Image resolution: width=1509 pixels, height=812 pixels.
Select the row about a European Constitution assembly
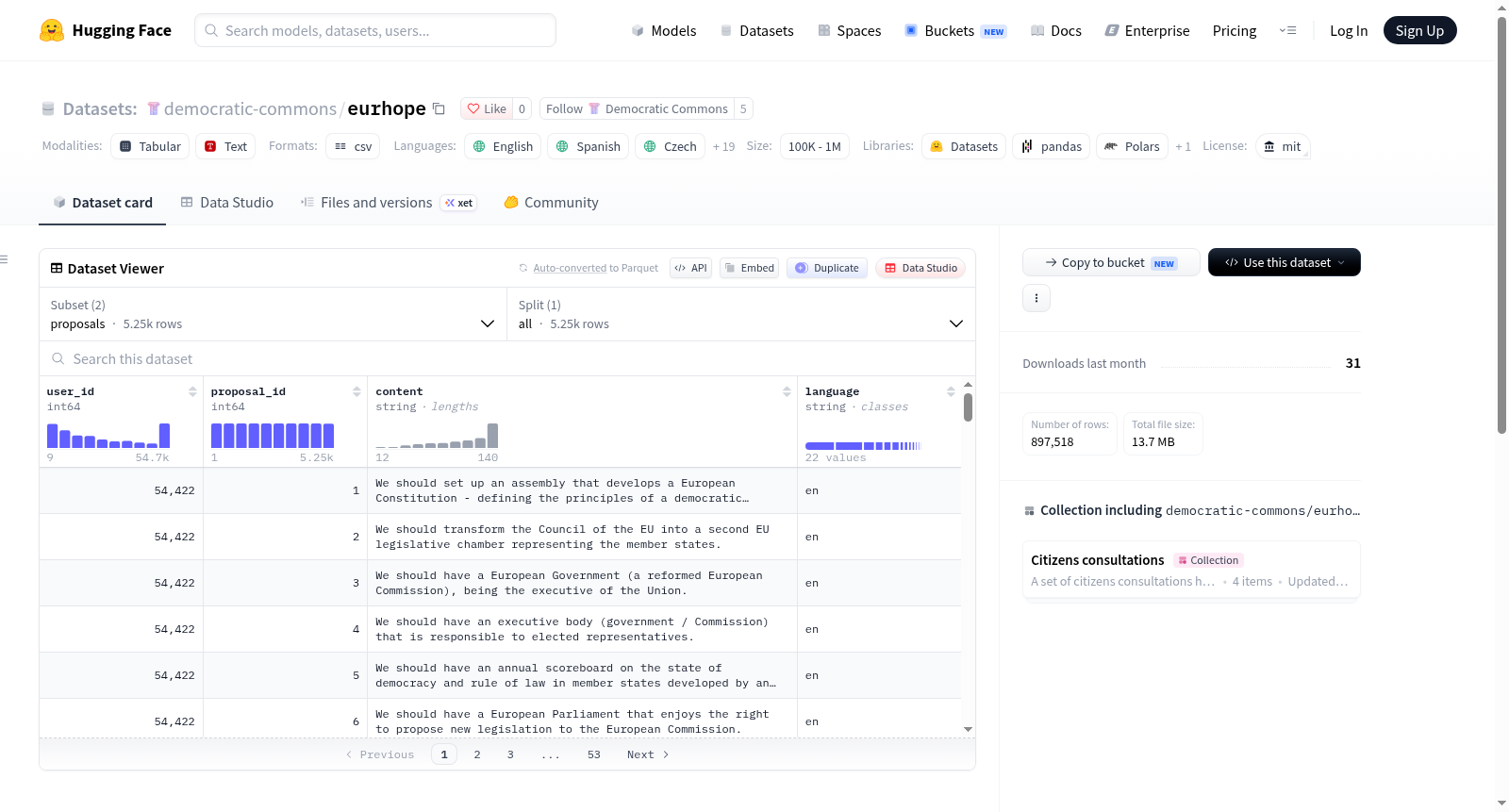500,490
